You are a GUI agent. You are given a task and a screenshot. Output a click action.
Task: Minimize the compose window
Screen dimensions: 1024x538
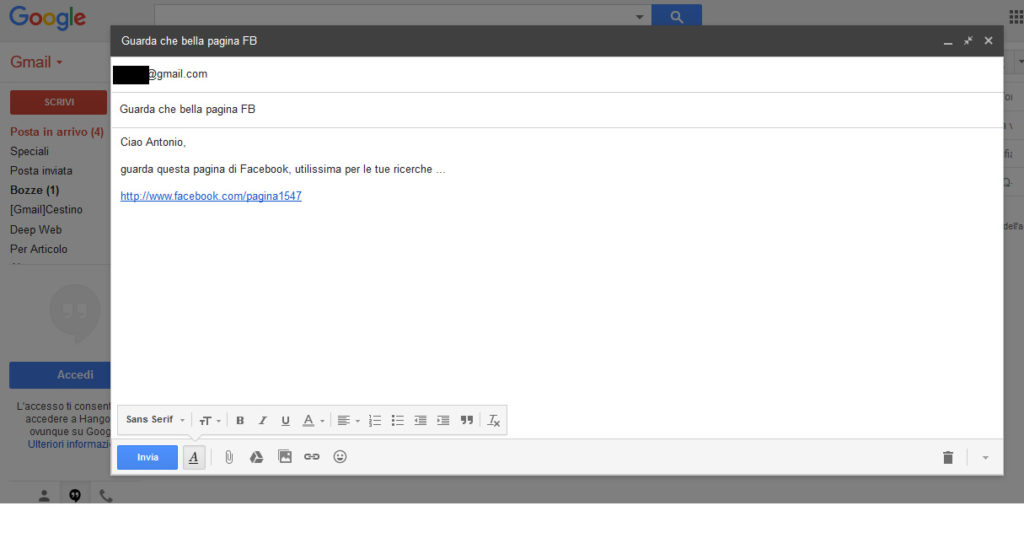(x=948, y=41)
